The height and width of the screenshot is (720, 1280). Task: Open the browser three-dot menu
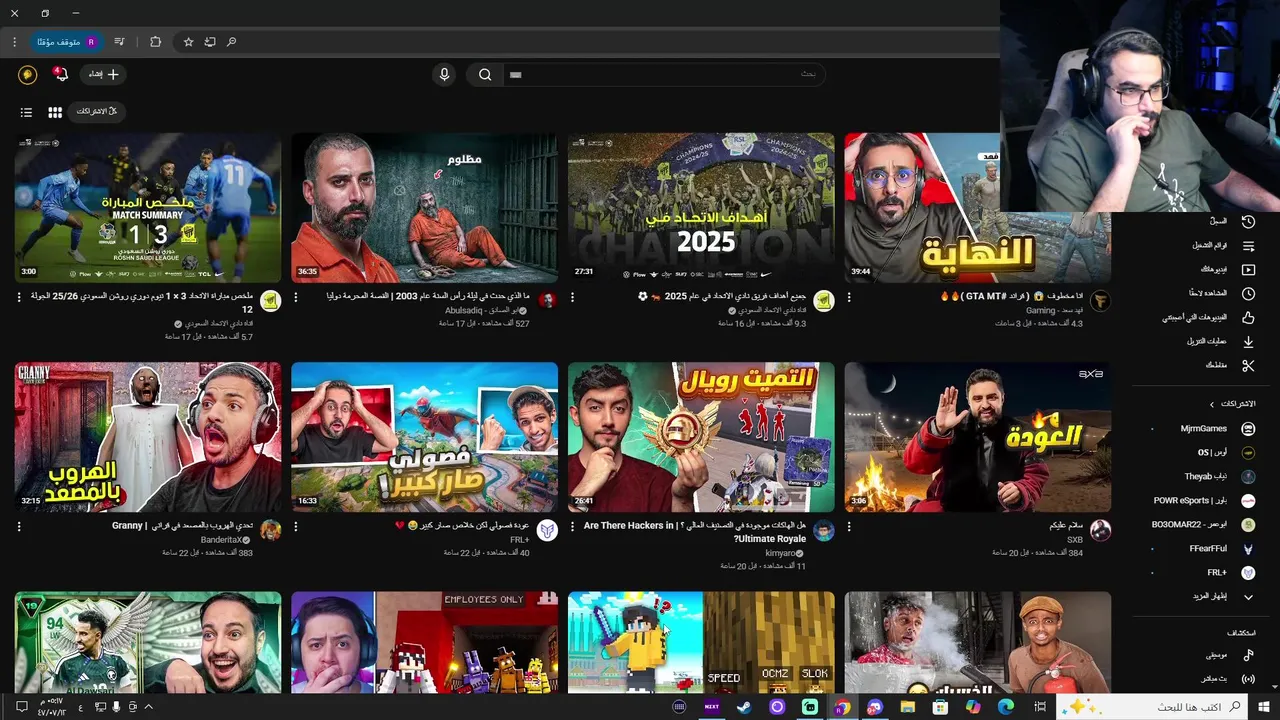14,42
